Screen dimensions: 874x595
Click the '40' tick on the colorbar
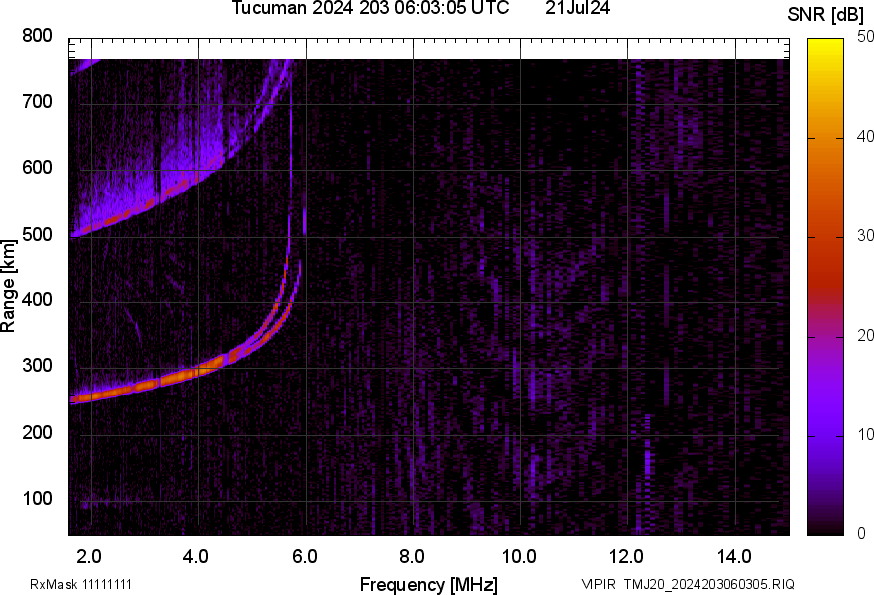pos(865,137)
